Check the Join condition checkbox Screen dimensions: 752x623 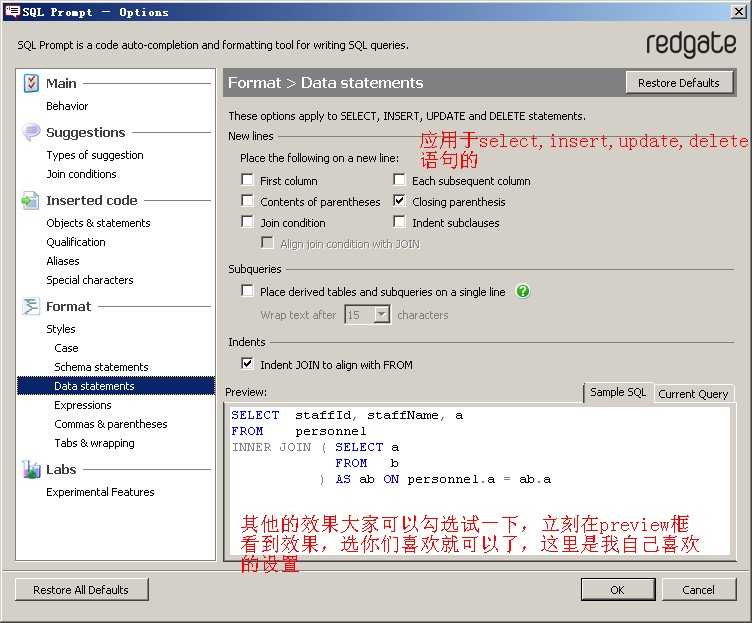(x=247, y=222)
